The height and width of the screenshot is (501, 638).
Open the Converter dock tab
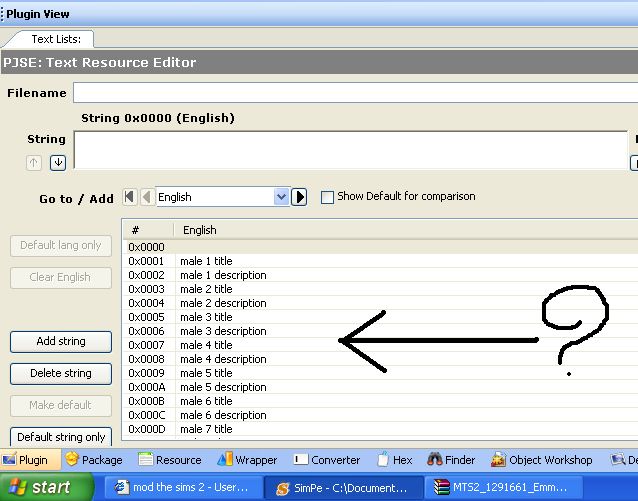coord(326,460)
